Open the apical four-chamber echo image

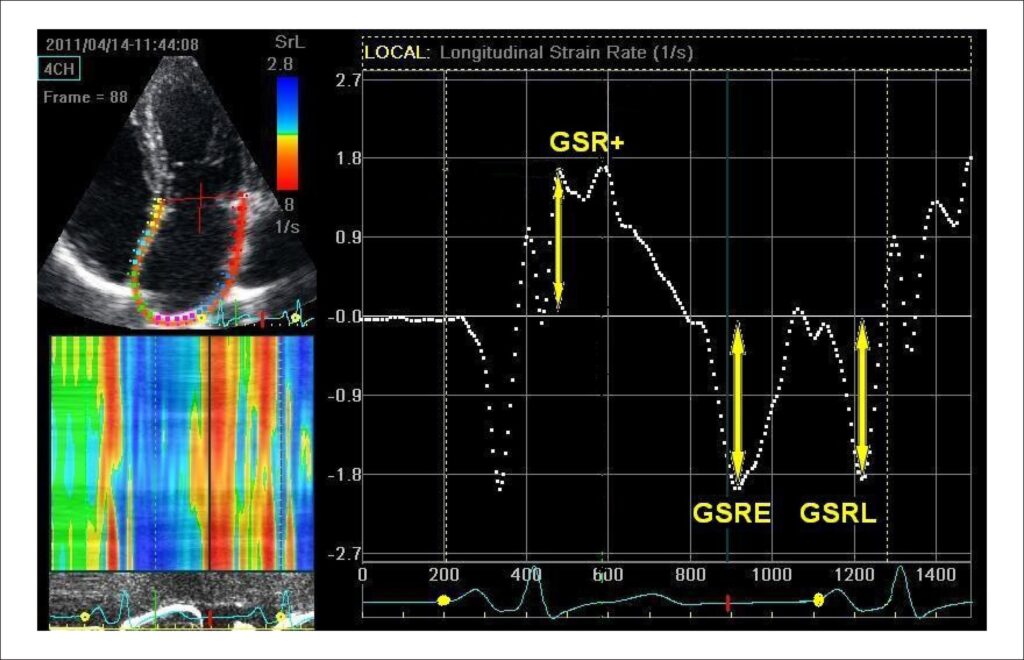(176, 193)
